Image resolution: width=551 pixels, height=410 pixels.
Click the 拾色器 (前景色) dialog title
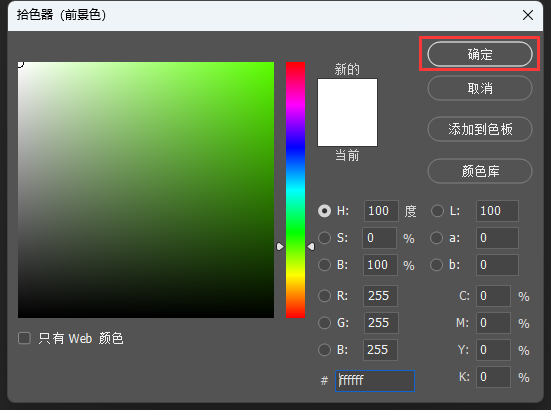pyautogui.click(x=61, y=15)
